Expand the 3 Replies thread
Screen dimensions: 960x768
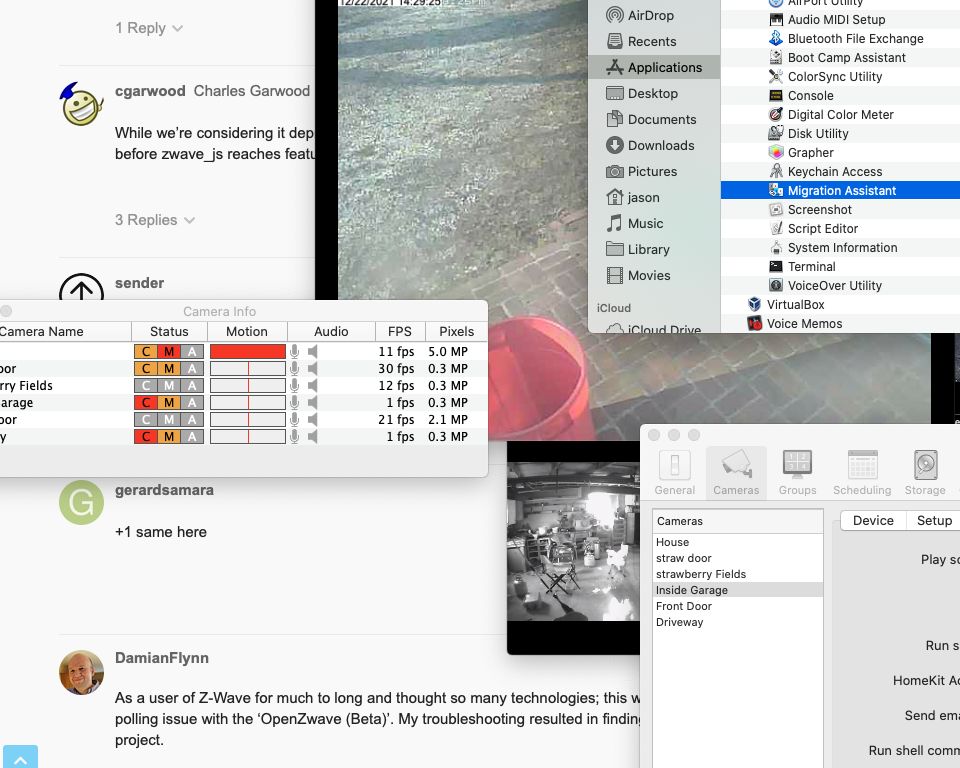click(155, 220)
